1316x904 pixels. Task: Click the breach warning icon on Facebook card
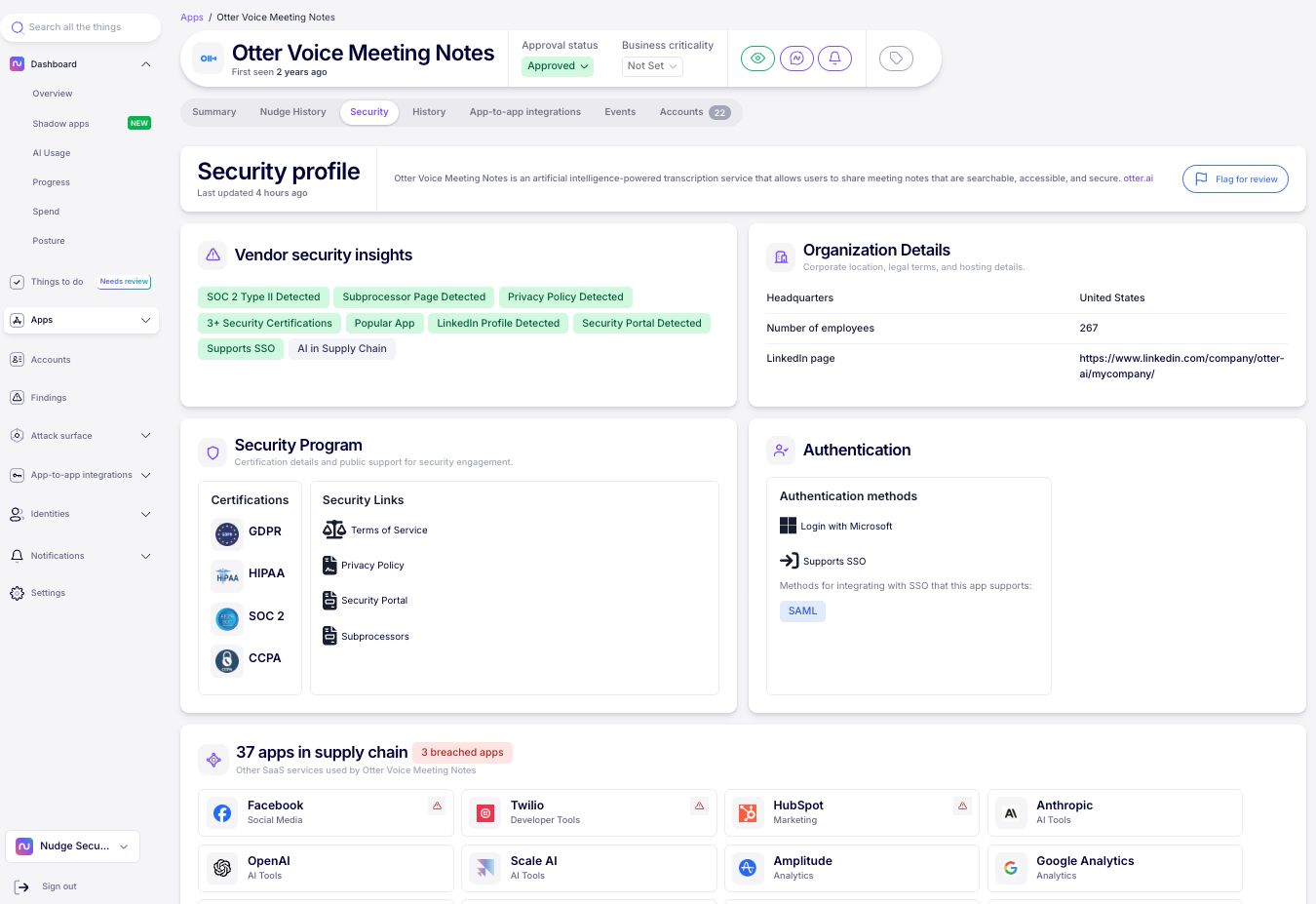point(437,806)
